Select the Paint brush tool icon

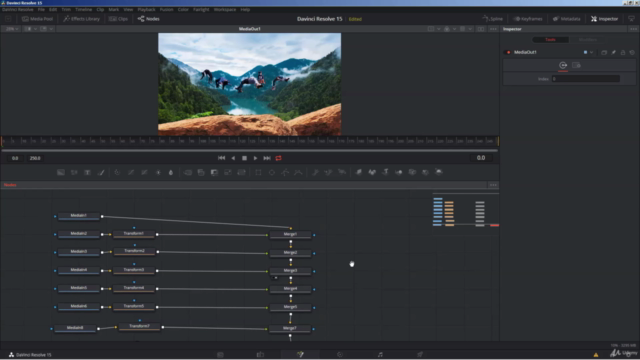click(x=101, y=172)
